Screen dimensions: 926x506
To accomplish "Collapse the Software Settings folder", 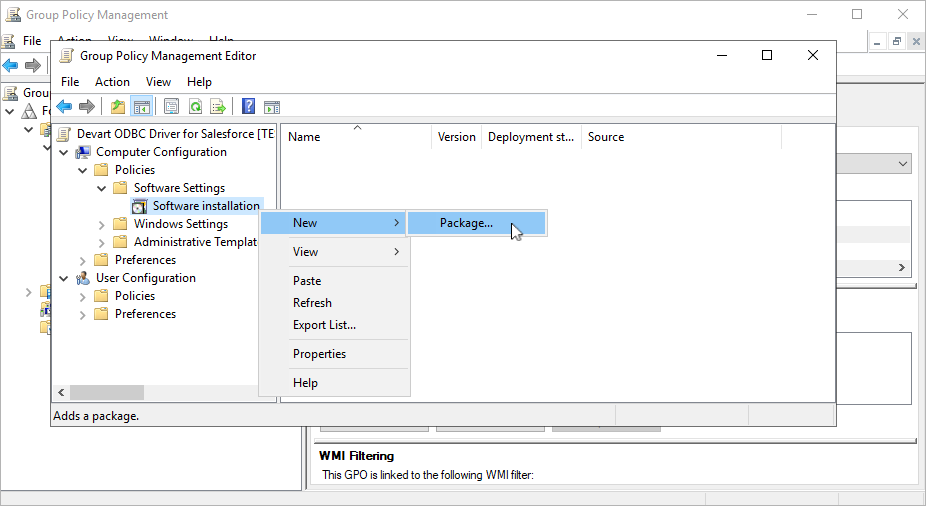I will (102, 188).
